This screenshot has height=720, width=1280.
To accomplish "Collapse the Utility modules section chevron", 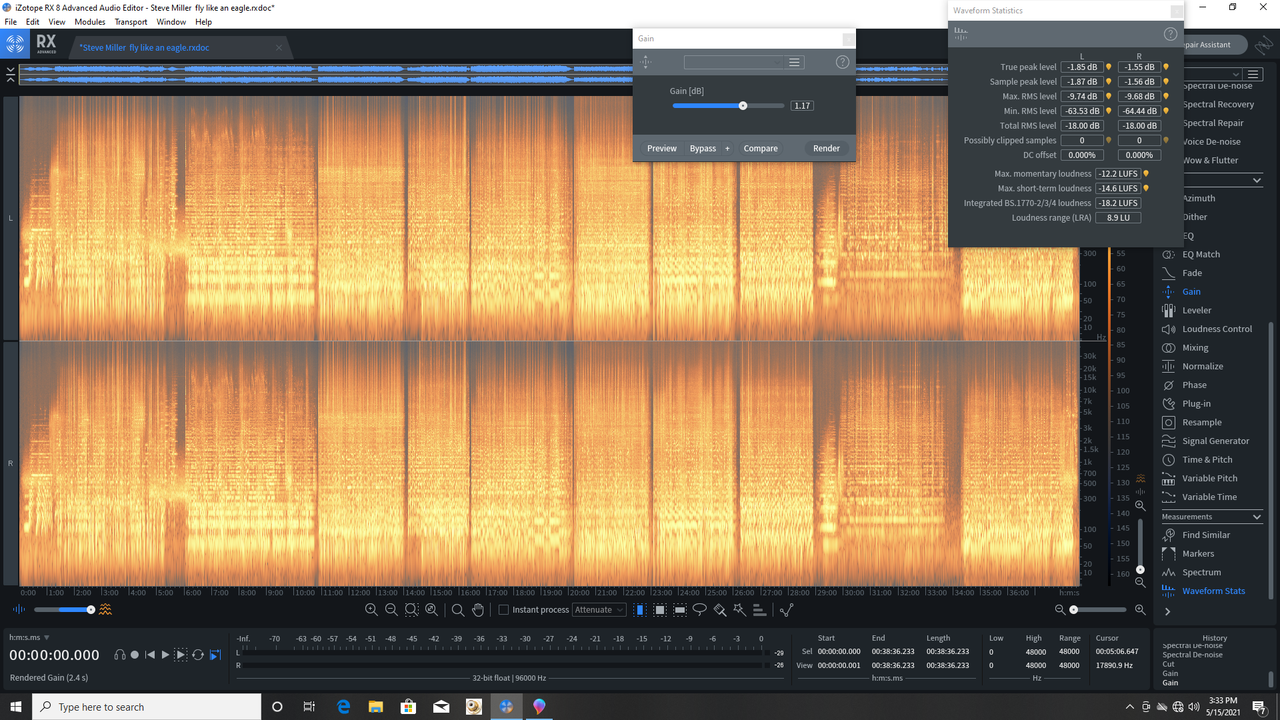I will coord(1257,180).
